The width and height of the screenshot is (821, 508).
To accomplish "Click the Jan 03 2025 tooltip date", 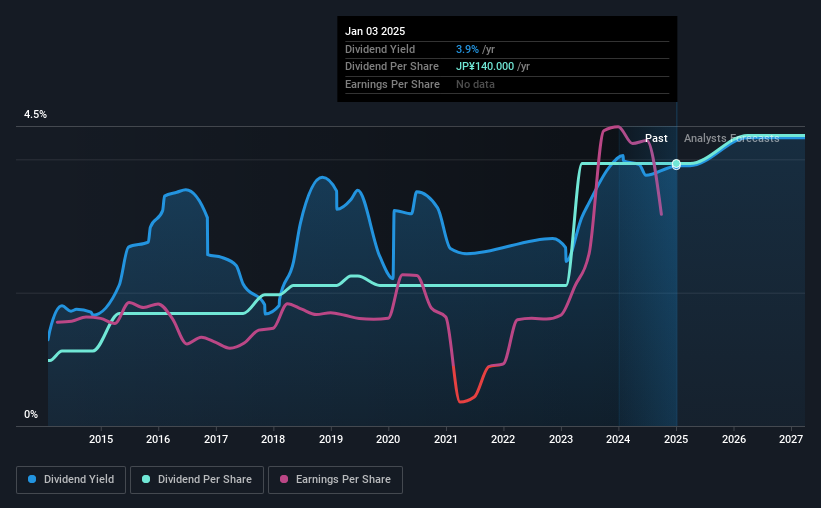I will 375,31.
